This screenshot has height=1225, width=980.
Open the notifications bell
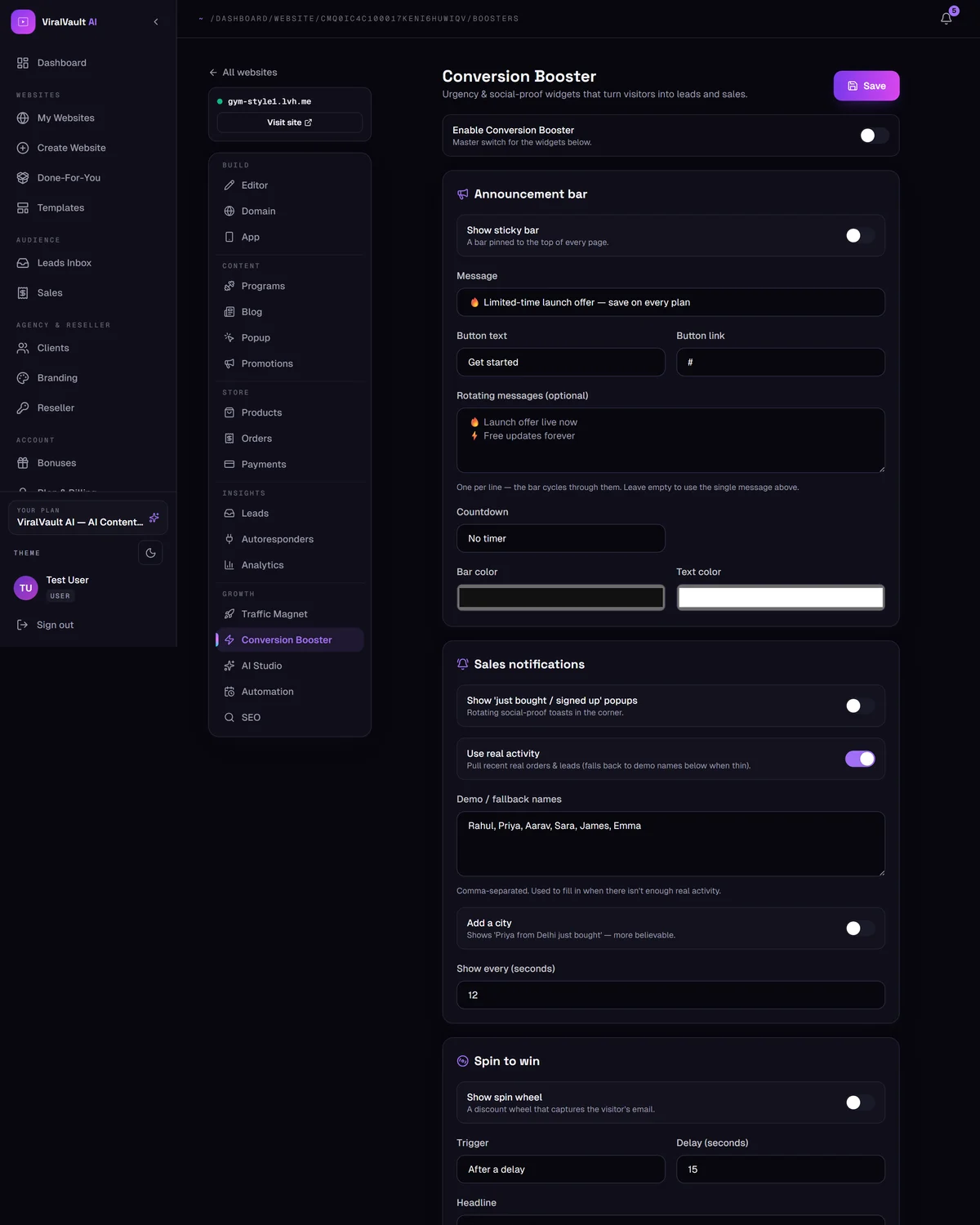click(946, 18)
